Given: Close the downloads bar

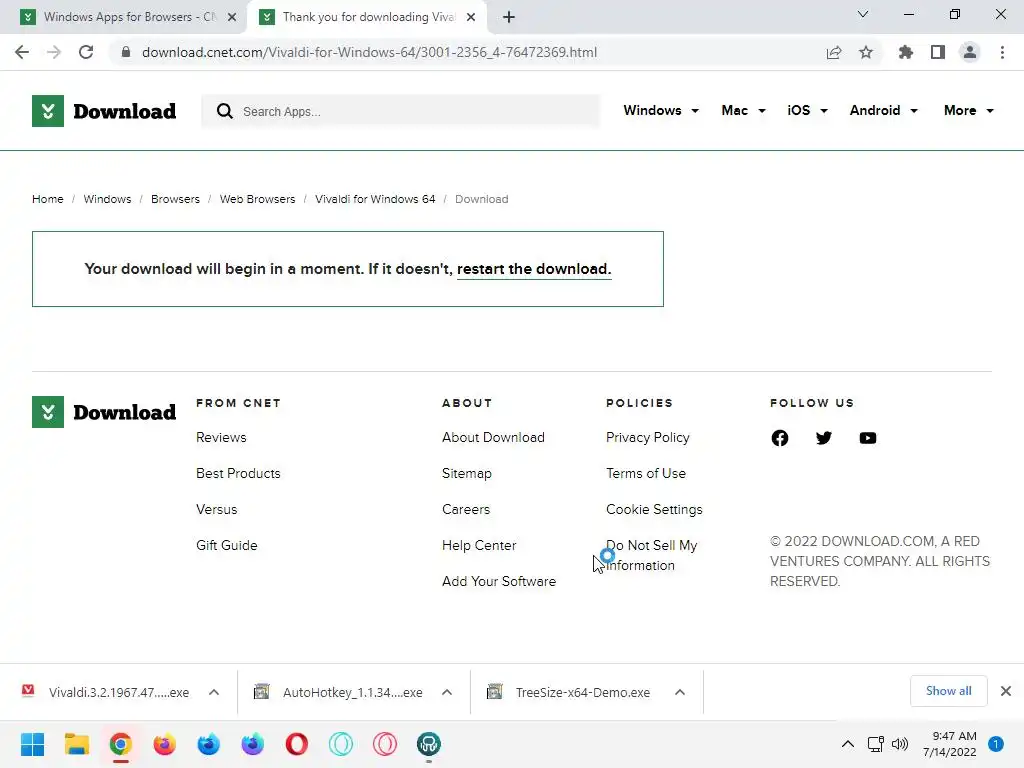Looking at the screenshot, I should (x=1006, y=691).
